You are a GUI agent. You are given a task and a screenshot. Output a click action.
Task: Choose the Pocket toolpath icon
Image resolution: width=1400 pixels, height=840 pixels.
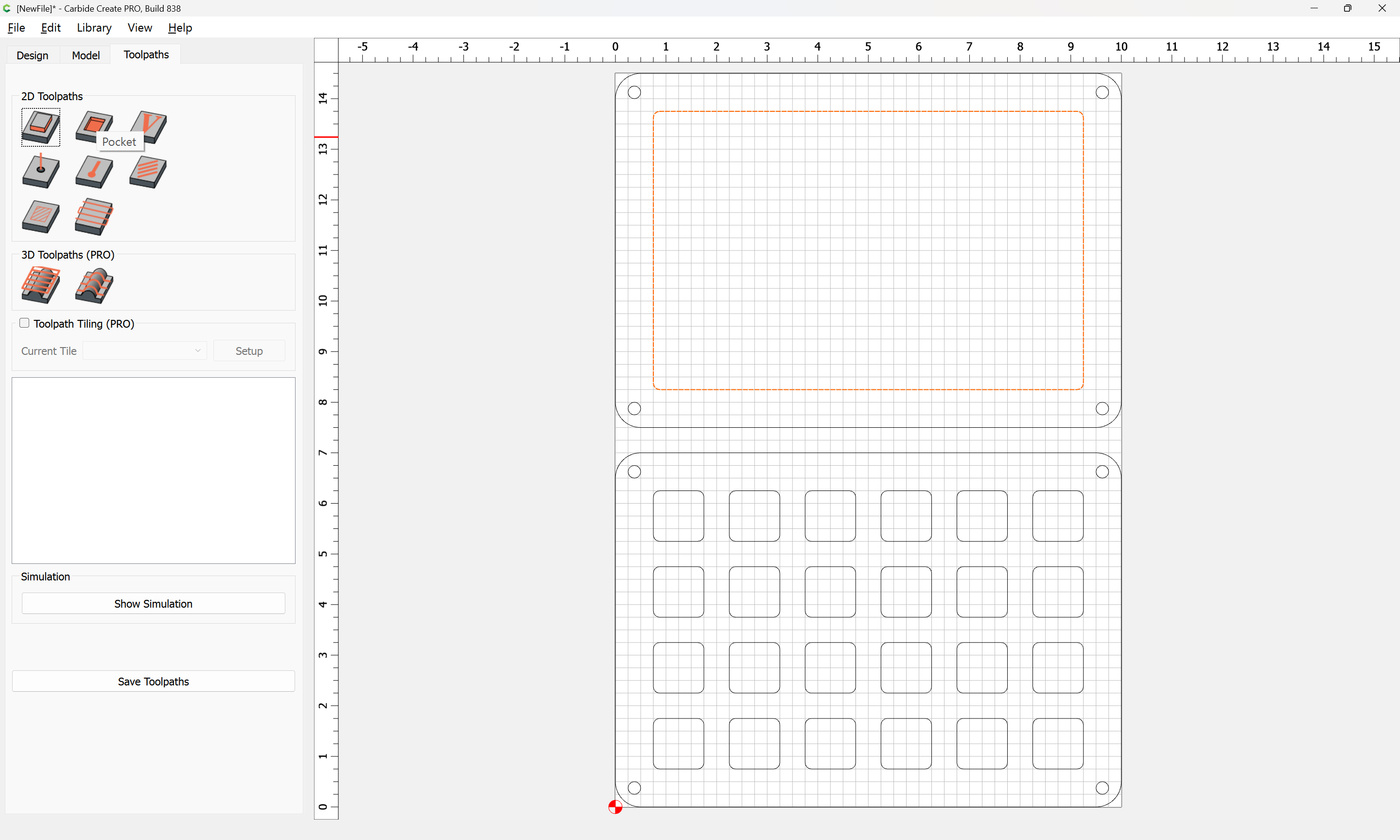point(94,126)
